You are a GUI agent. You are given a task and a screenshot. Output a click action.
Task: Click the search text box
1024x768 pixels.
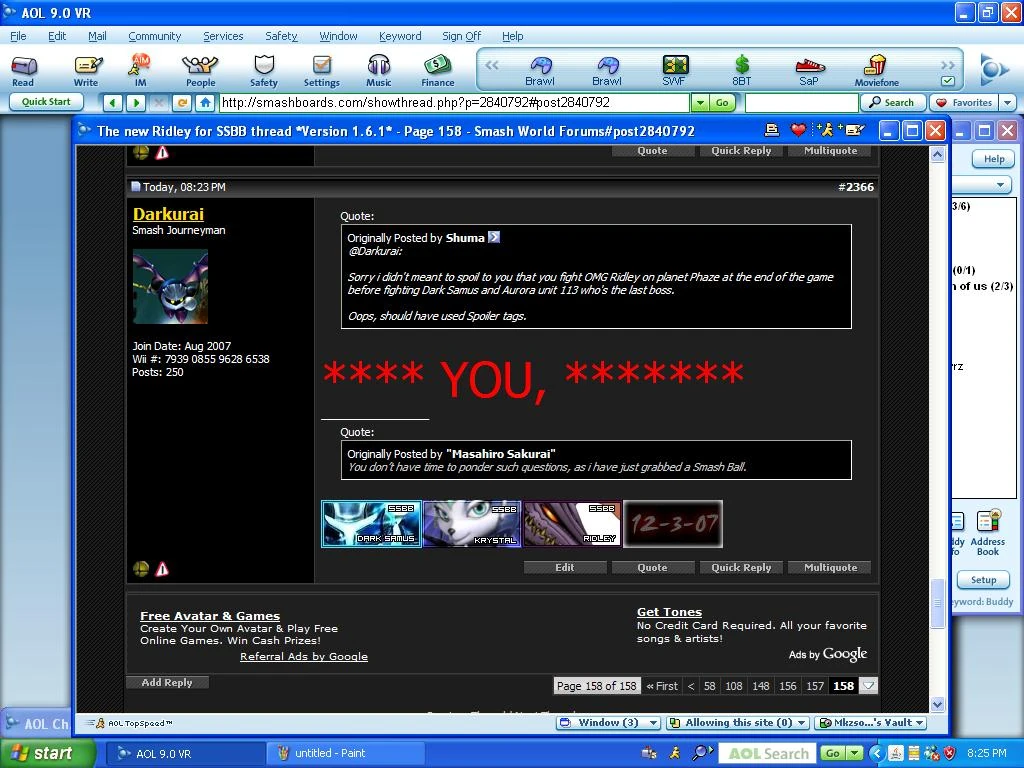[x=801, y=103]
